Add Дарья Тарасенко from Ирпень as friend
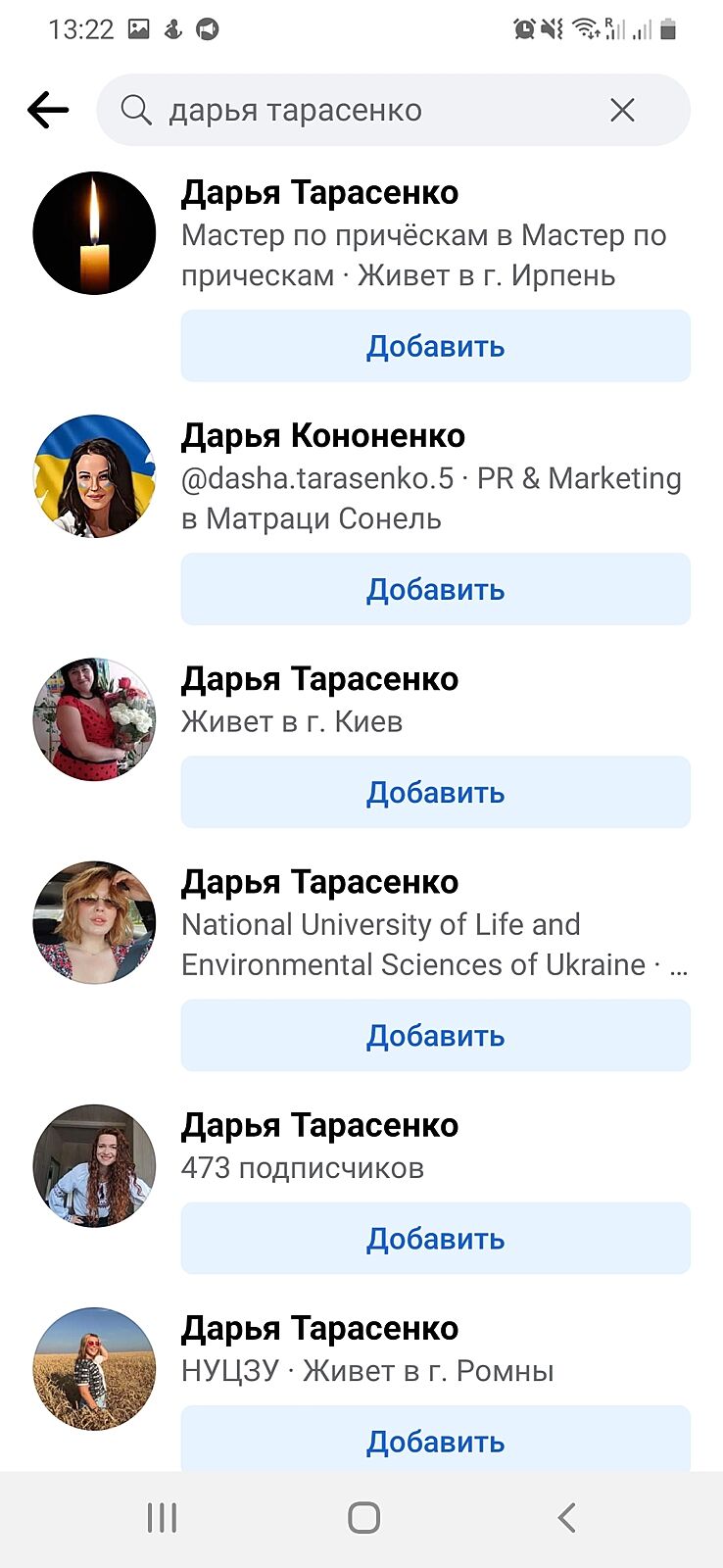Viewport: 723px width, 1568px height. coord(435,346)
